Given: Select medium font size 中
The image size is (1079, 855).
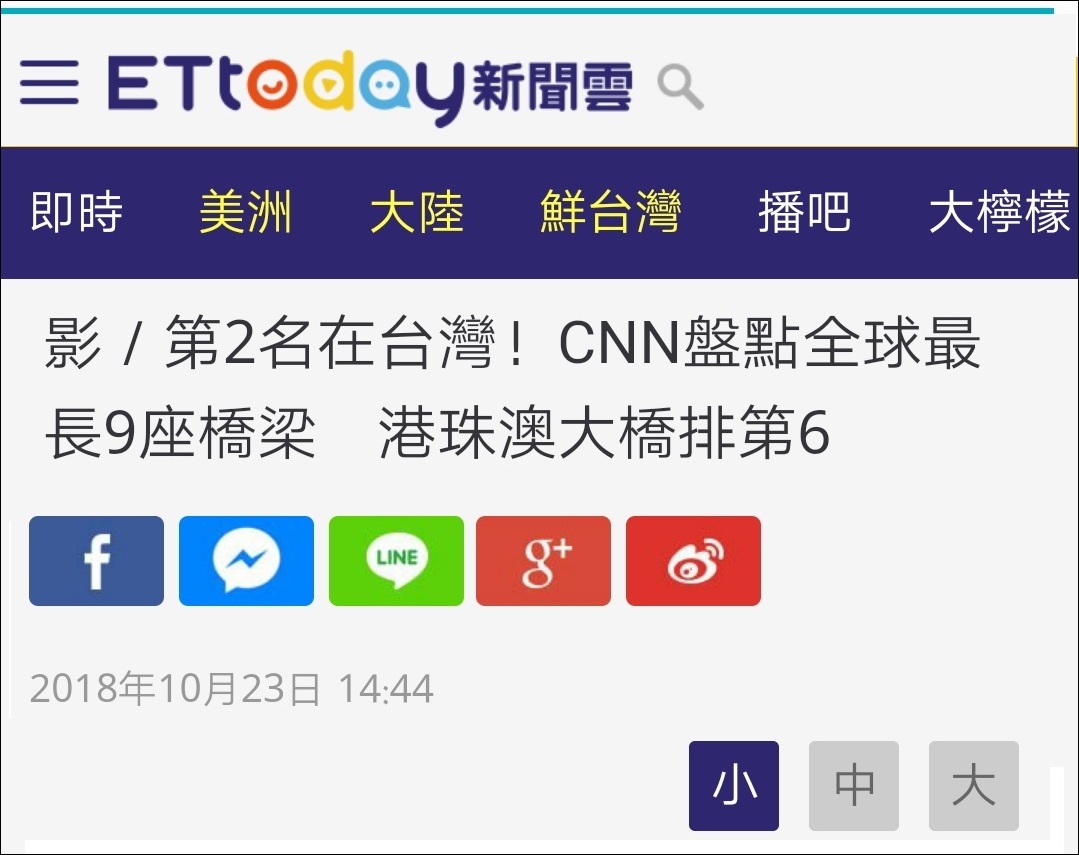Looking at the screenshot, I should [x=853, y=785].
